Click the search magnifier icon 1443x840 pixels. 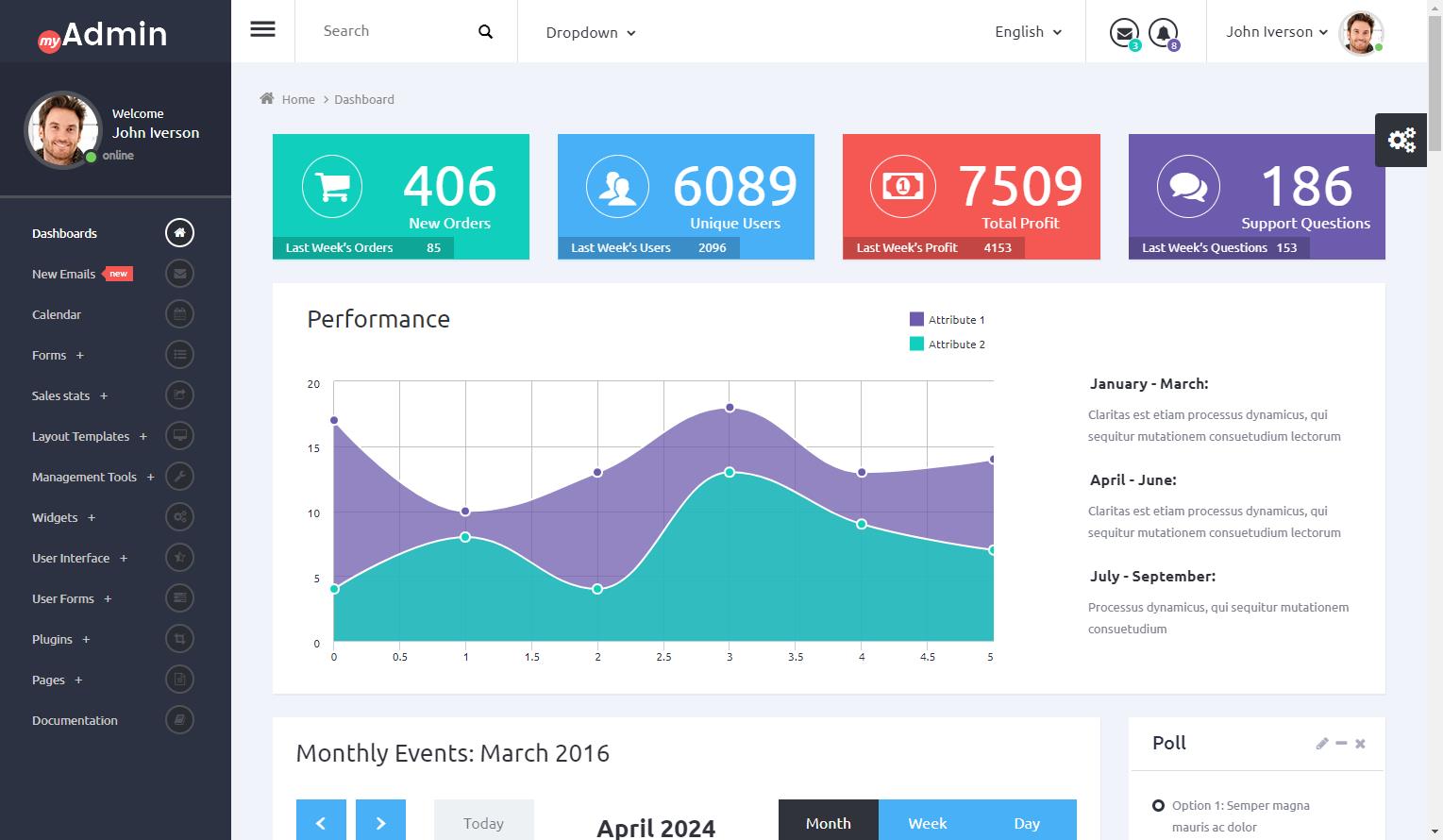486,31
